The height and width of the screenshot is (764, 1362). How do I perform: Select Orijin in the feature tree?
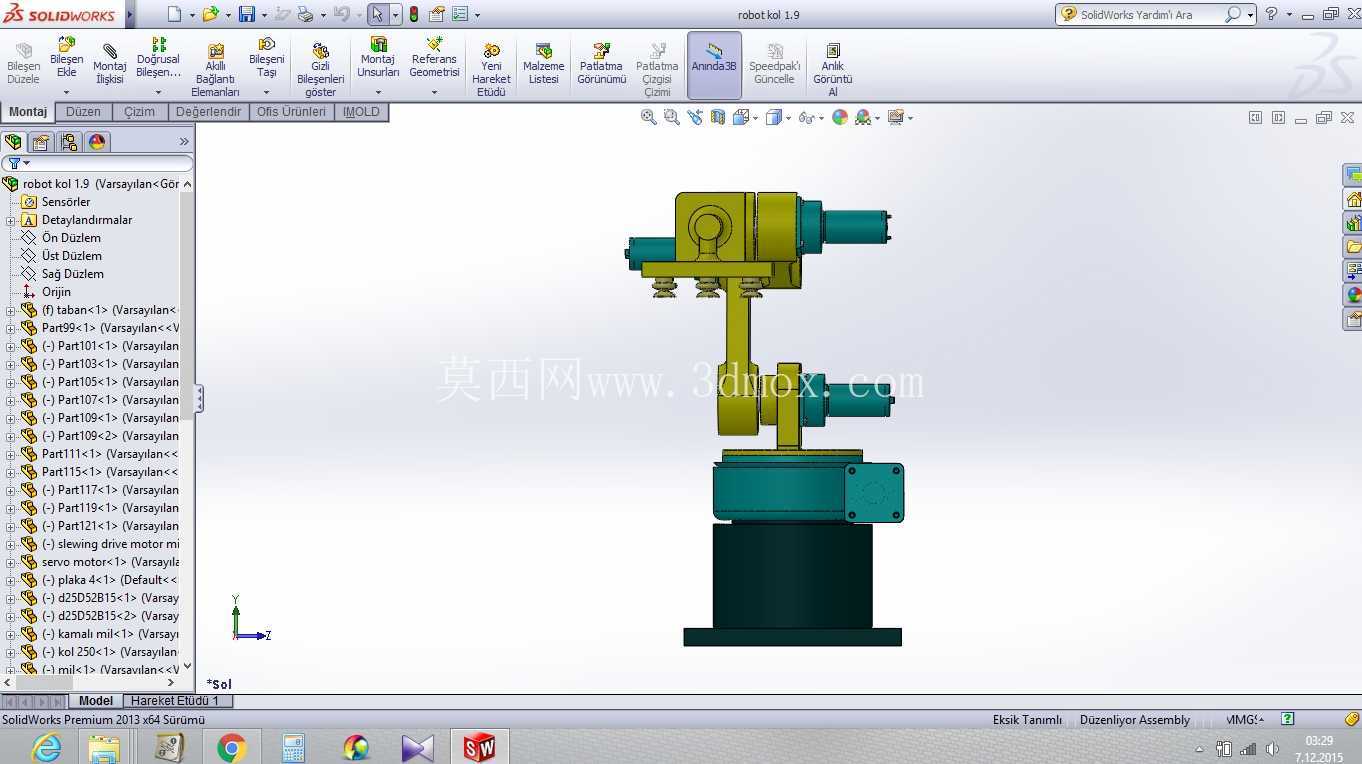pyautogui.click(x=56, y=292)
